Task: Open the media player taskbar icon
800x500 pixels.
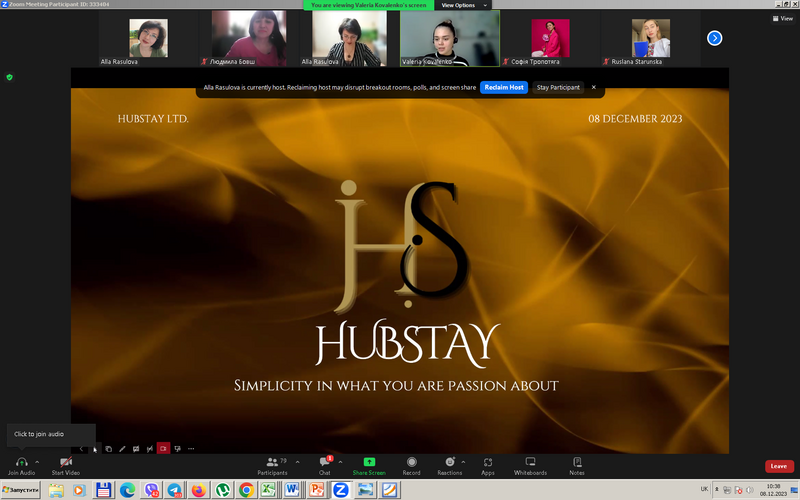Action: point(79,490)
